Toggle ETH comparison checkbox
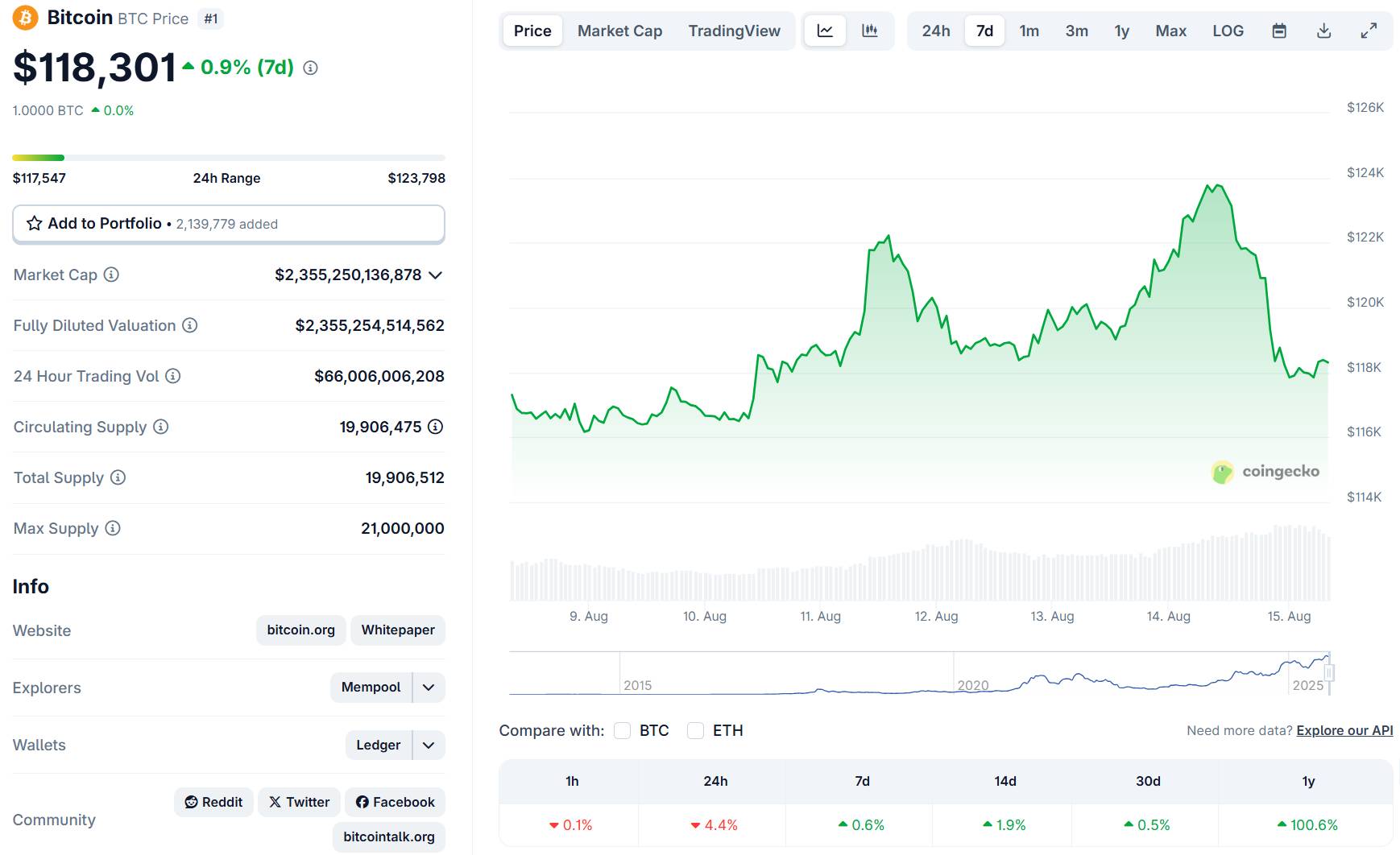Image resolution: width=1400 pixels, height=855 pixels. tap(695, 730)
